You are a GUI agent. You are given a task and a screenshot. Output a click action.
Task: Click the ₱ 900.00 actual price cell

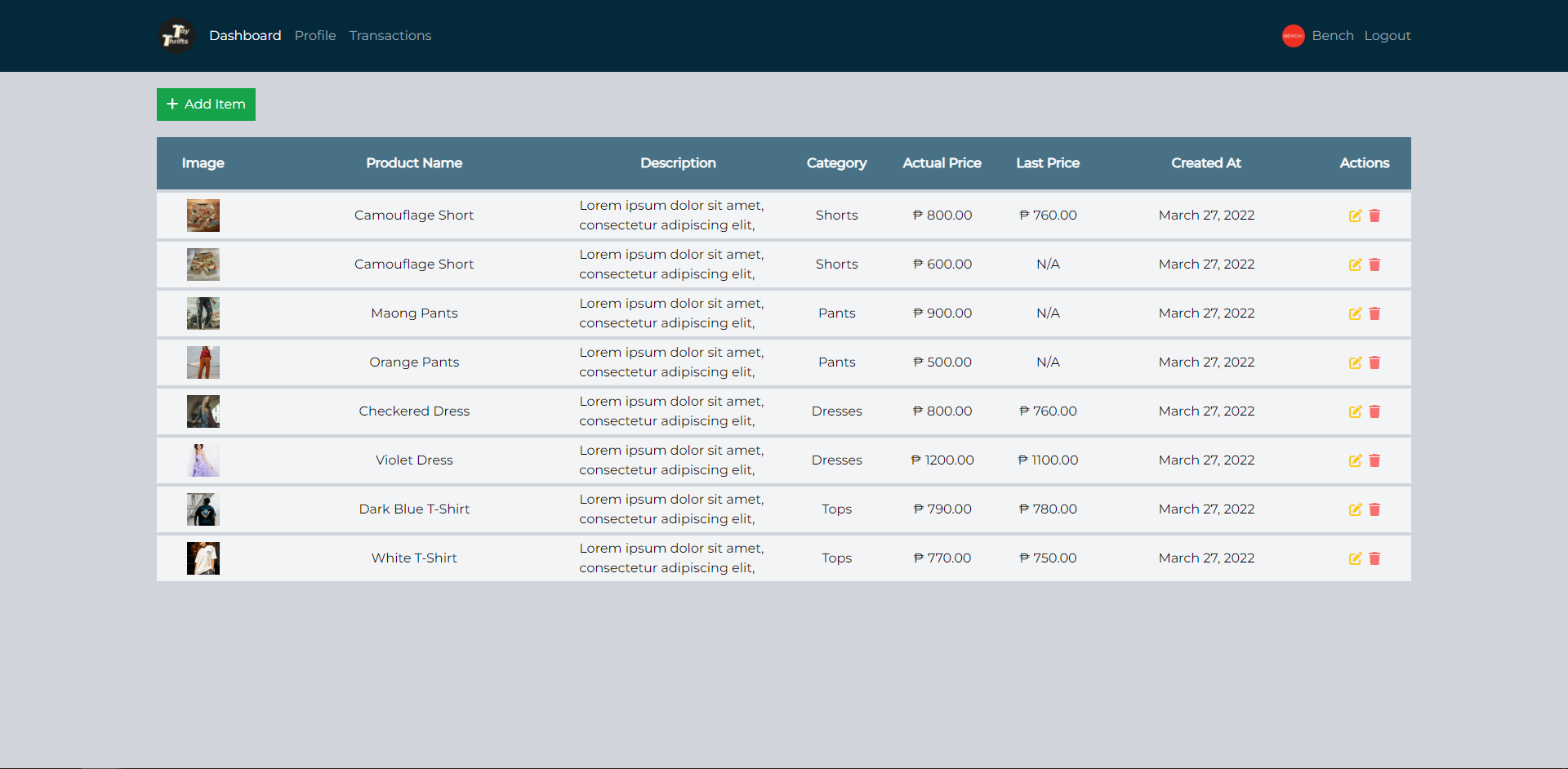(942, 313)
